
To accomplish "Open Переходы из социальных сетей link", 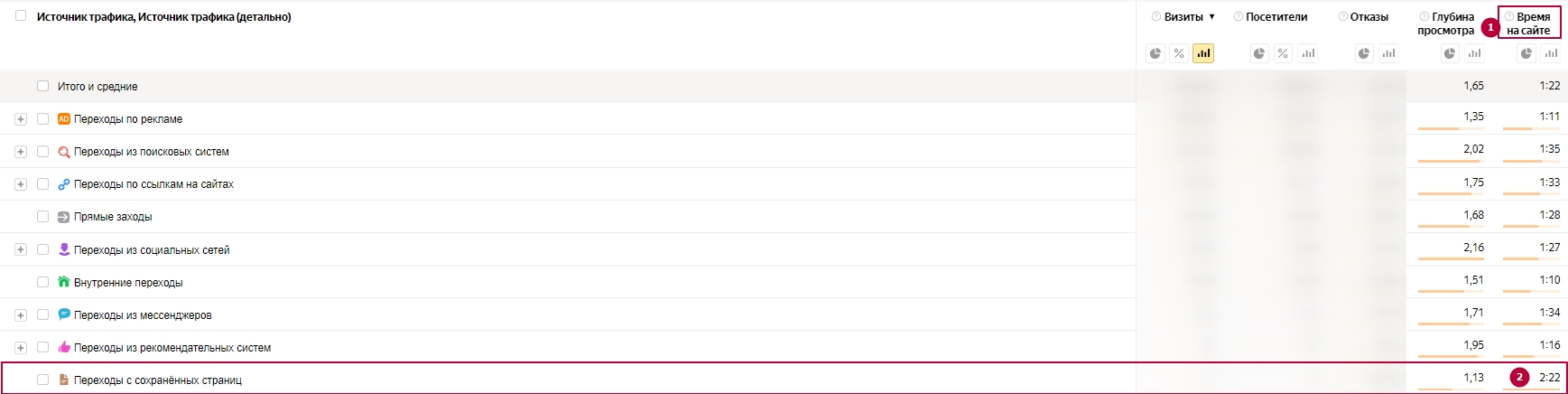I will coord(152,250).
